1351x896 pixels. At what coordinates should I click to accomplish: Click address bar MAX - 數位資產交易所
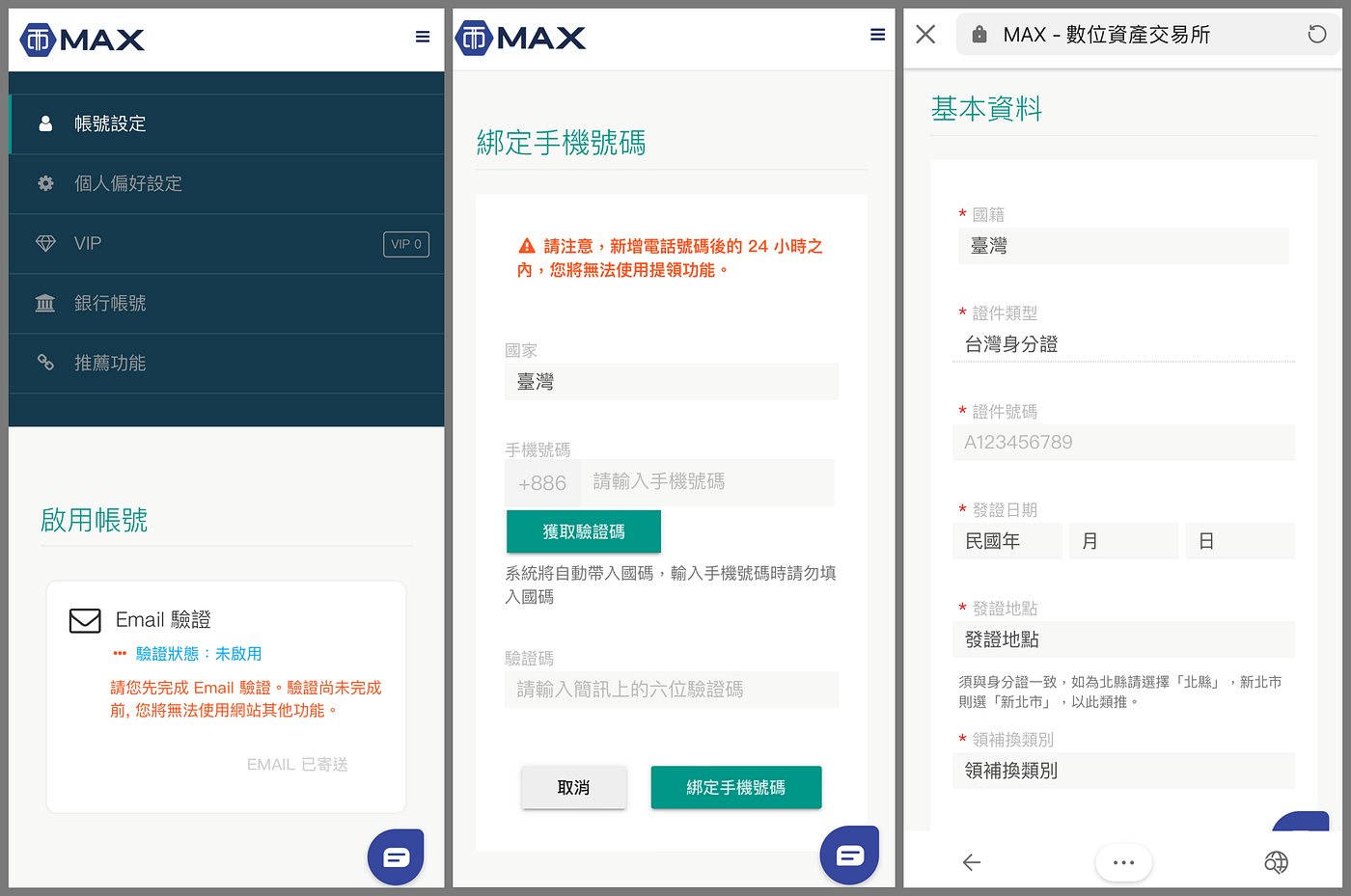(x=1148, y=35)
